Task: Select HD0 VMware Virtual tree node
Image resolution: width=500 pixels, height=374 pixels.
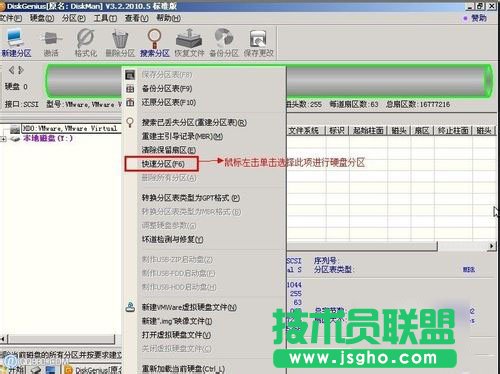Action: pyautogui.click(x=70, y=128)
